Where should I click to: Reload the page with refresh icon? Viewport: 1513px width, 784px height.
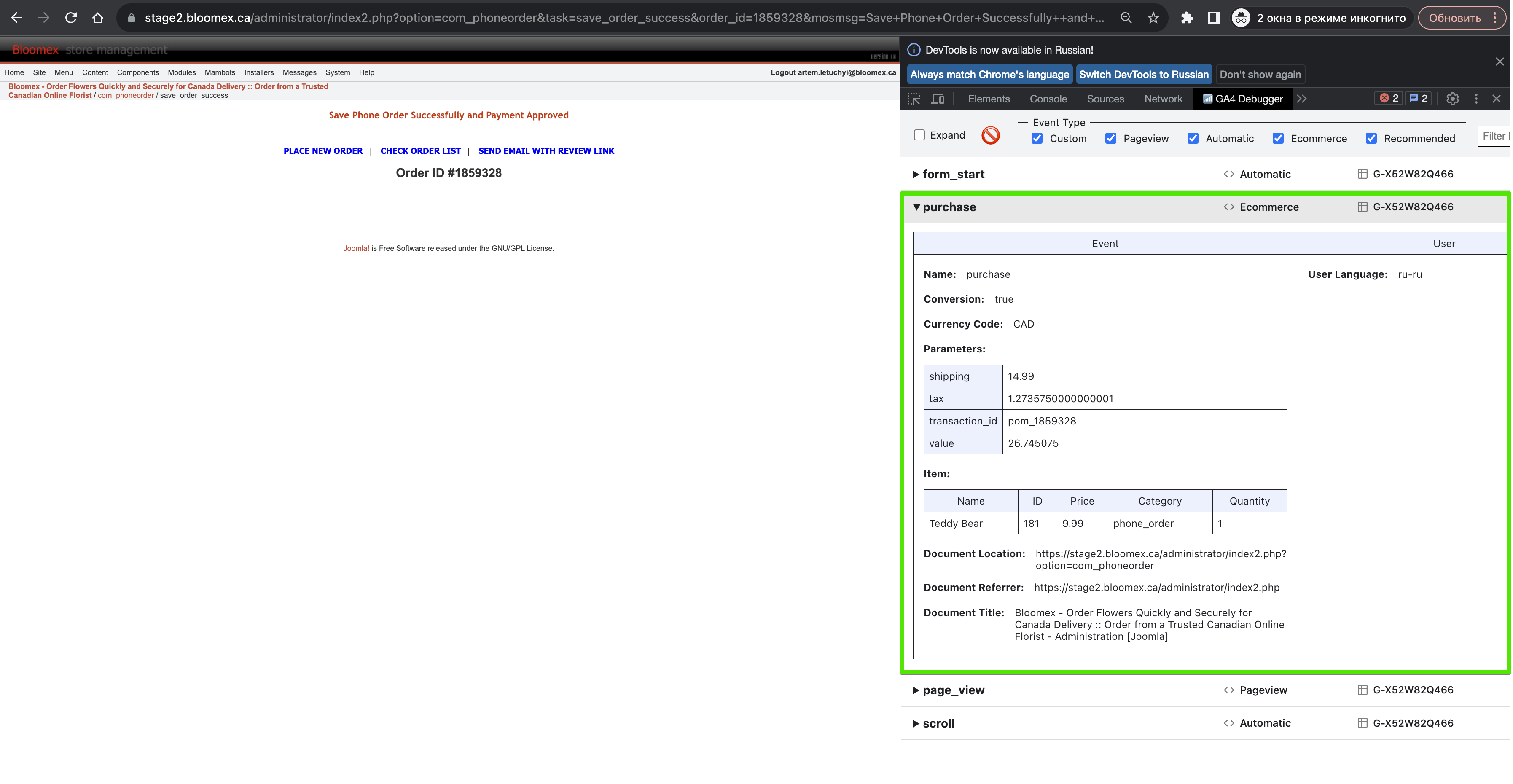(71, 18)
